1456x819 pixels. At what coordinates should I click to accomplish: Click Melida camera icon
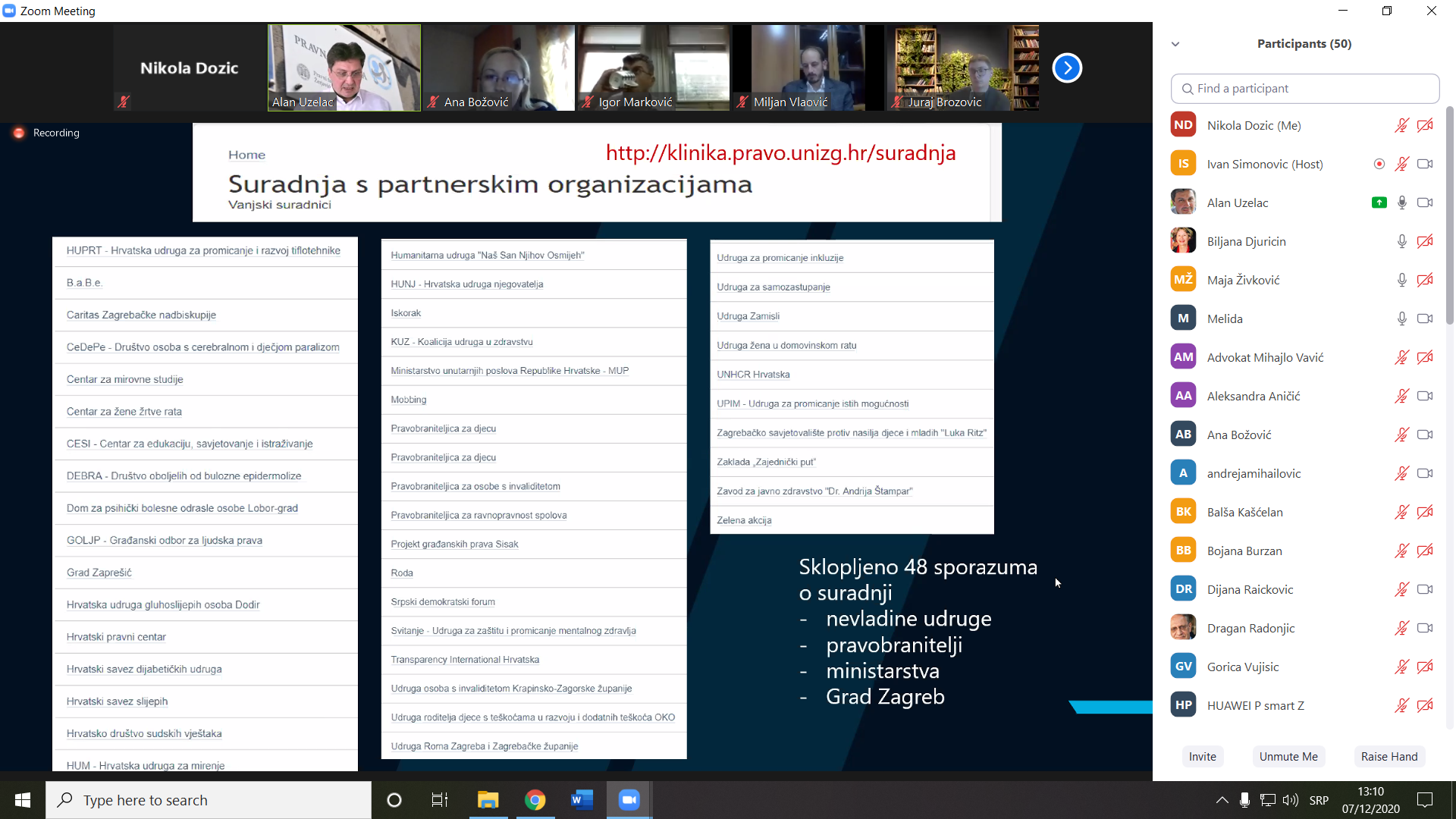(1425, 318)
